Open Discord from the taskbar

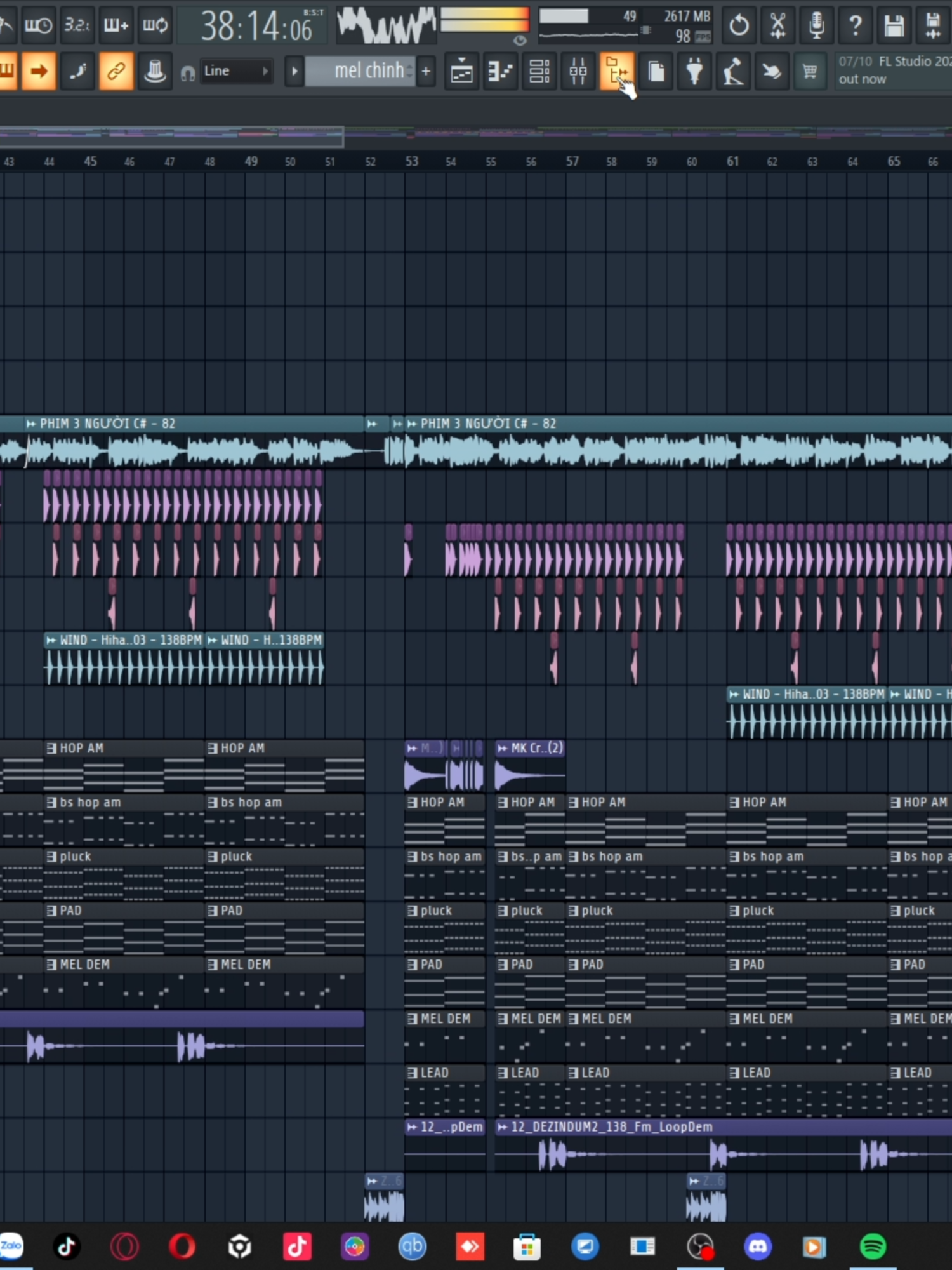pyautogui.click(x=758, y=1247)
